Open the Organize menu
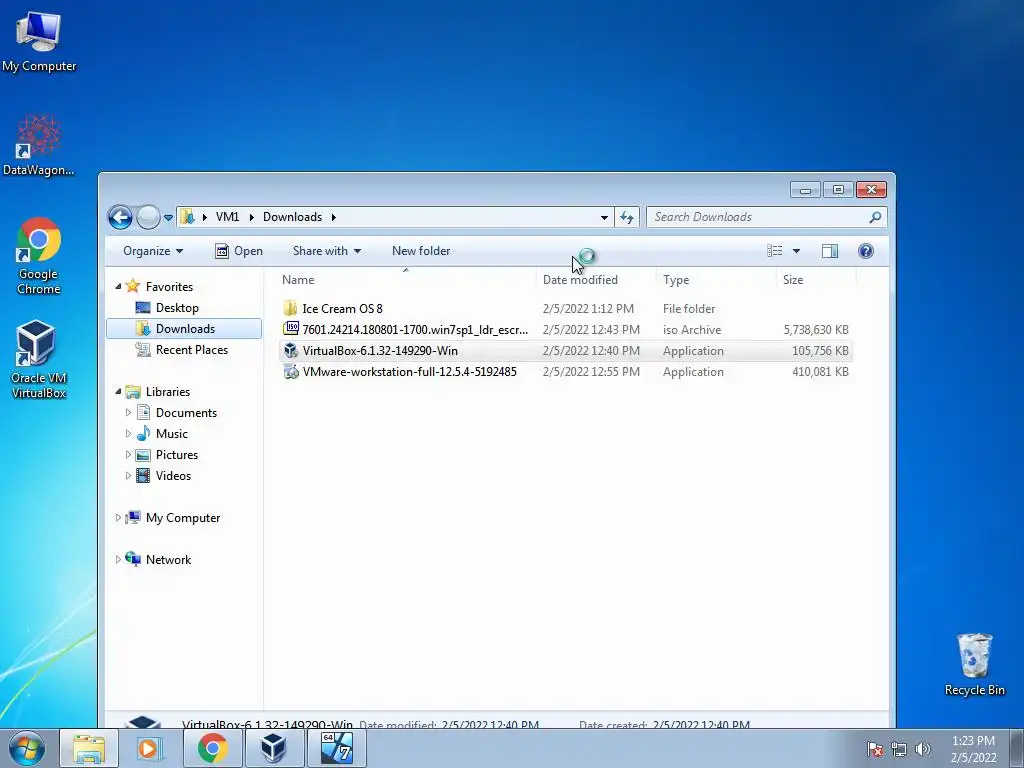The width and height of the screenshot is (1024, 768). click(153, 251)
